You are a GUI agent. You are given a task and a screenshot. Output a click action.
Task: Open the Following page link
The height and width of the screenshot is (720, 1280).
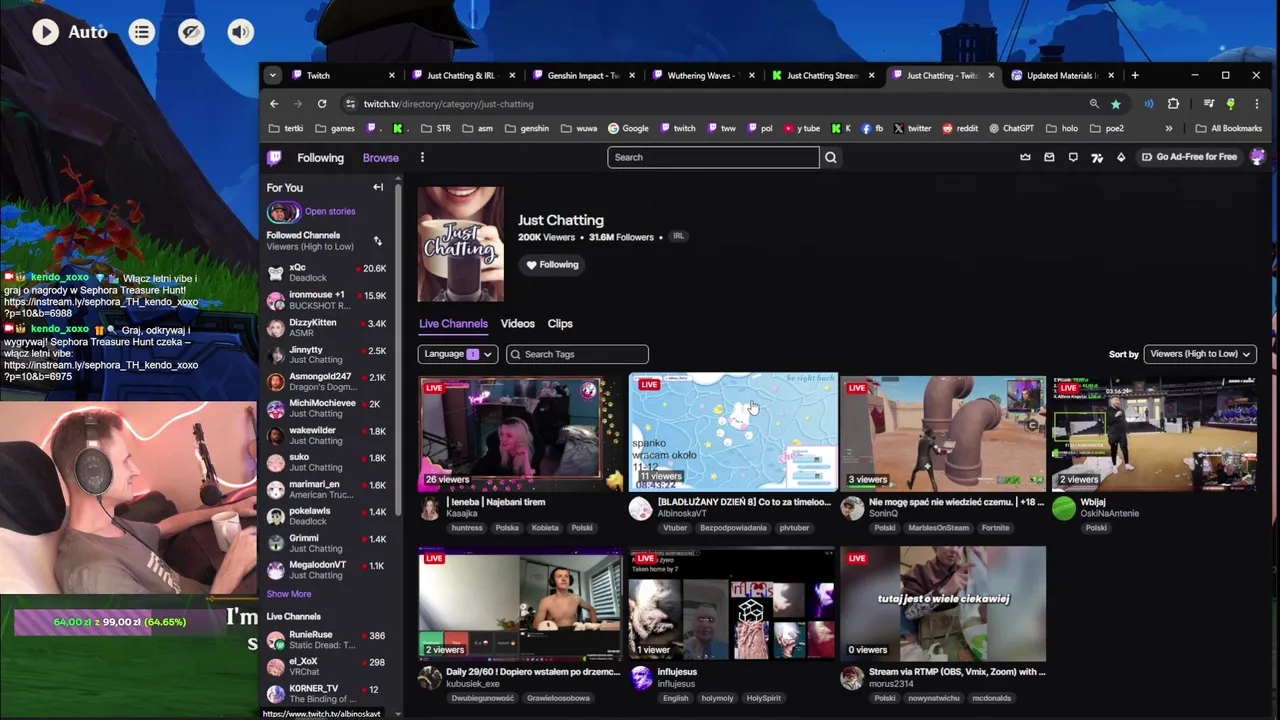pos(320,158)
